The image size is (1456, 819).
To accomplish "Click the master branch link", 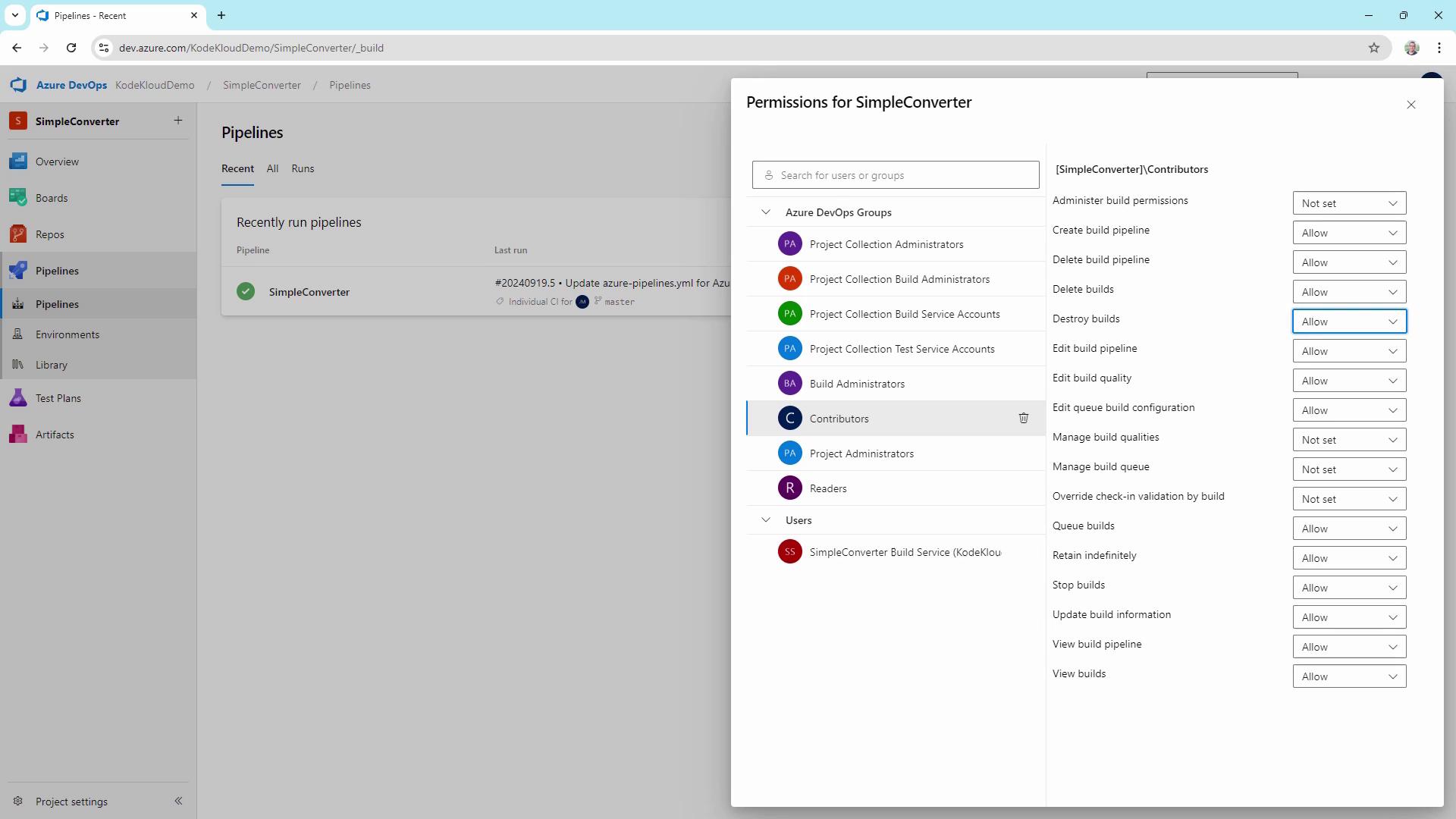I will (x=620, y=302).
